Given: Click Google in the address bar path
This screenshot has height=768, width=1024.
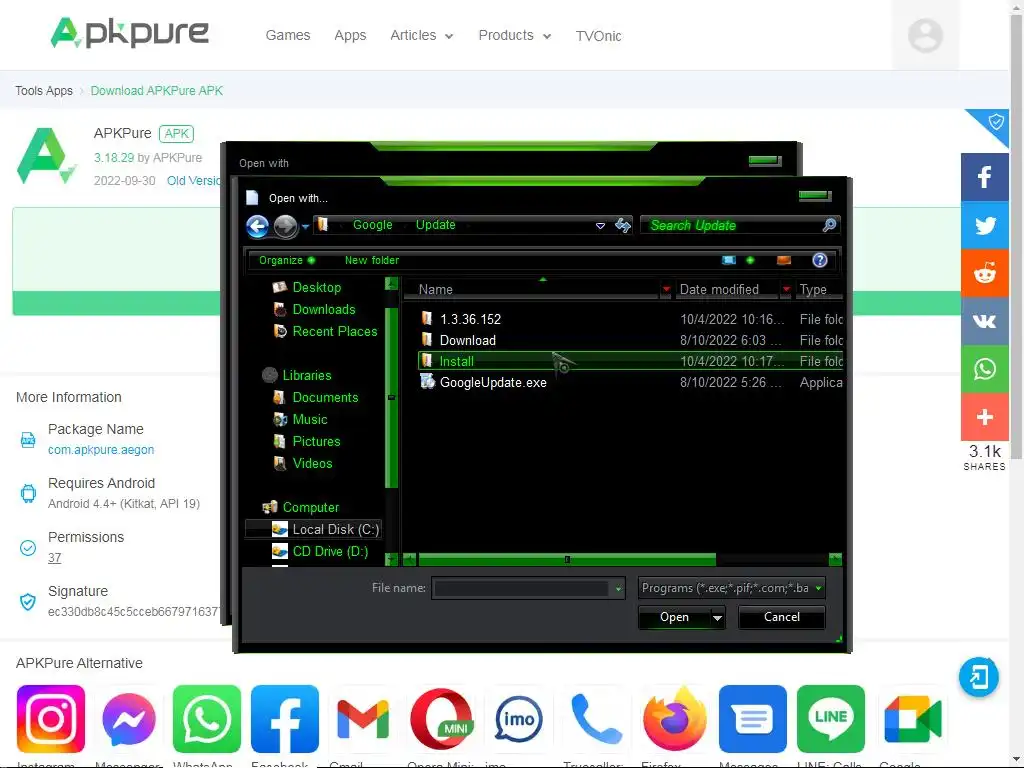Looking at the screenshot, I should tap(372, 225).
